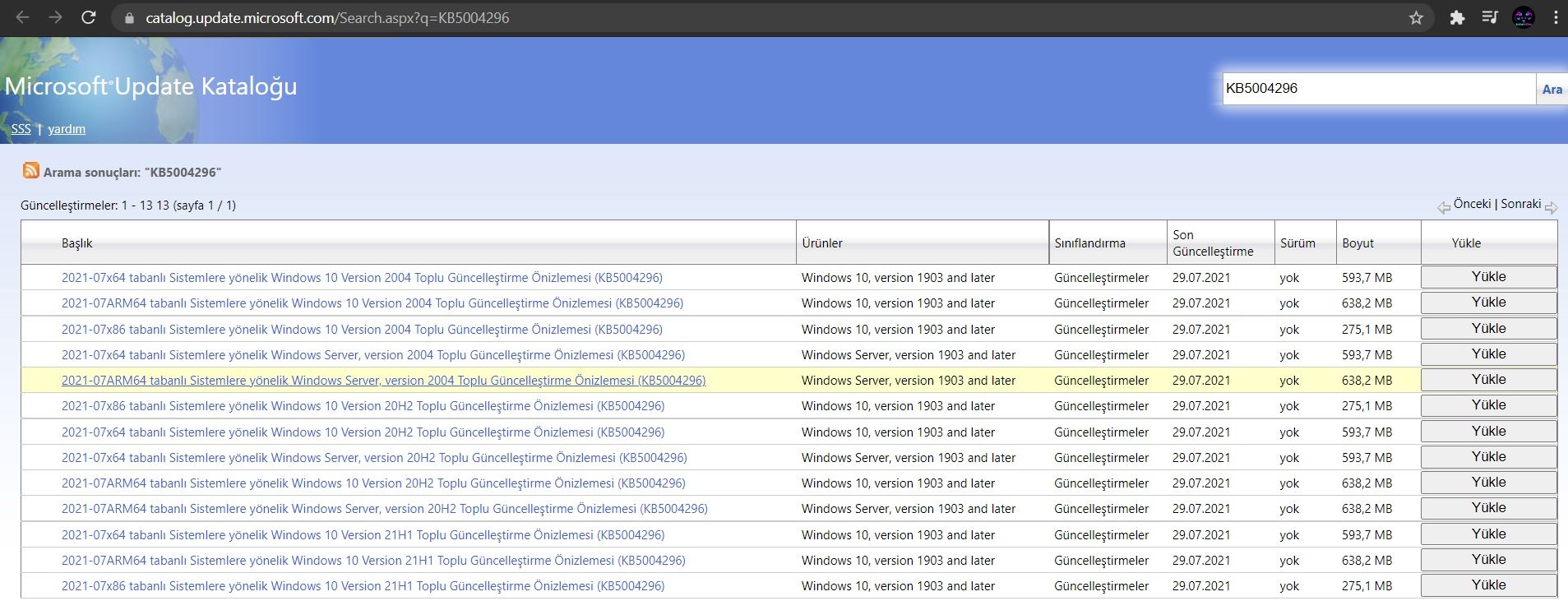Click Yükle for ARM64 Windows 10 Version 20H2
Image resolution: width=1568 pixels, height=610 pixels.
[1488, 483]
